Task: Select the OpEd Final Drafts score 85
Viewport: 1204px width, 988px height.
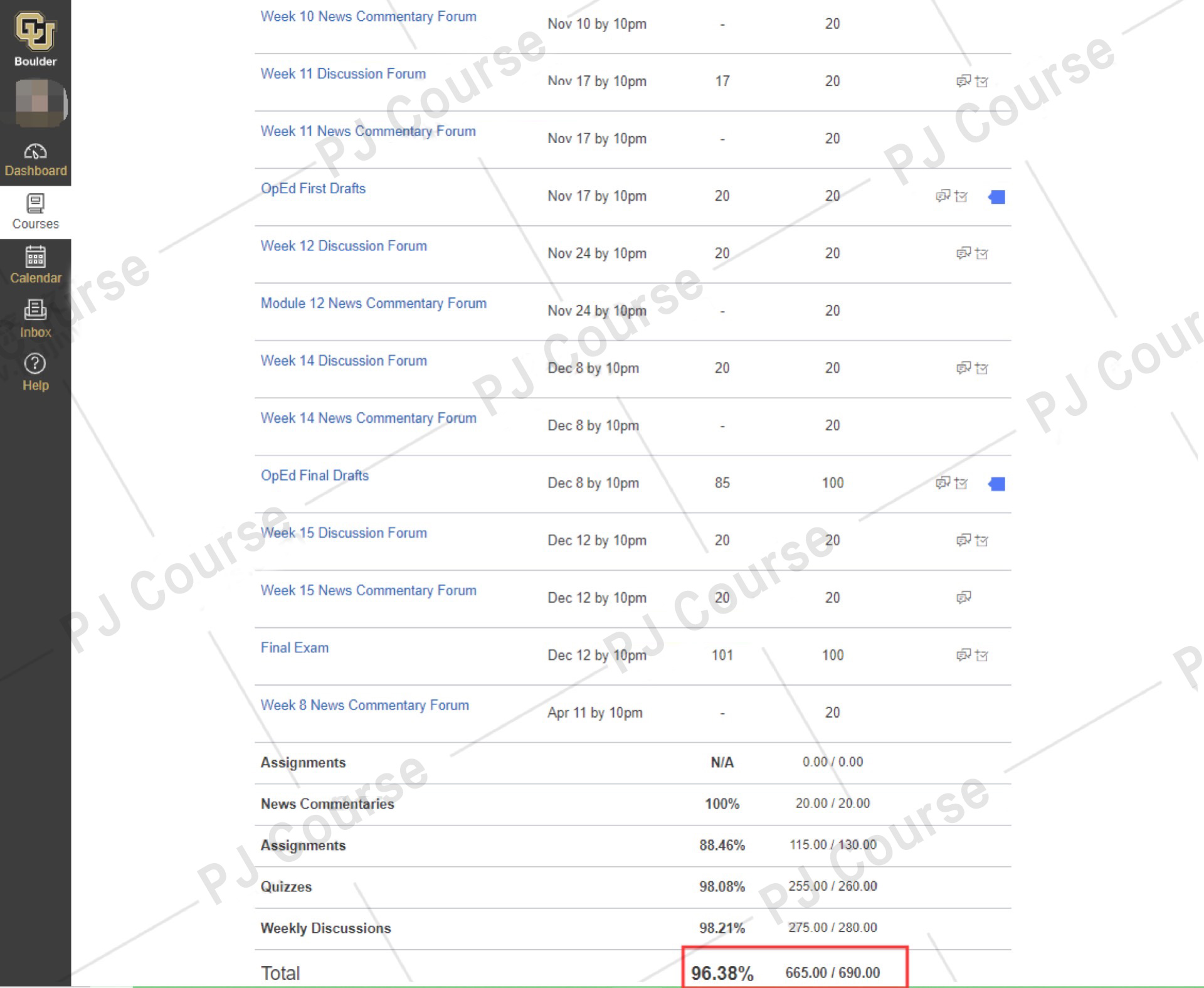Action: point(722,483)
